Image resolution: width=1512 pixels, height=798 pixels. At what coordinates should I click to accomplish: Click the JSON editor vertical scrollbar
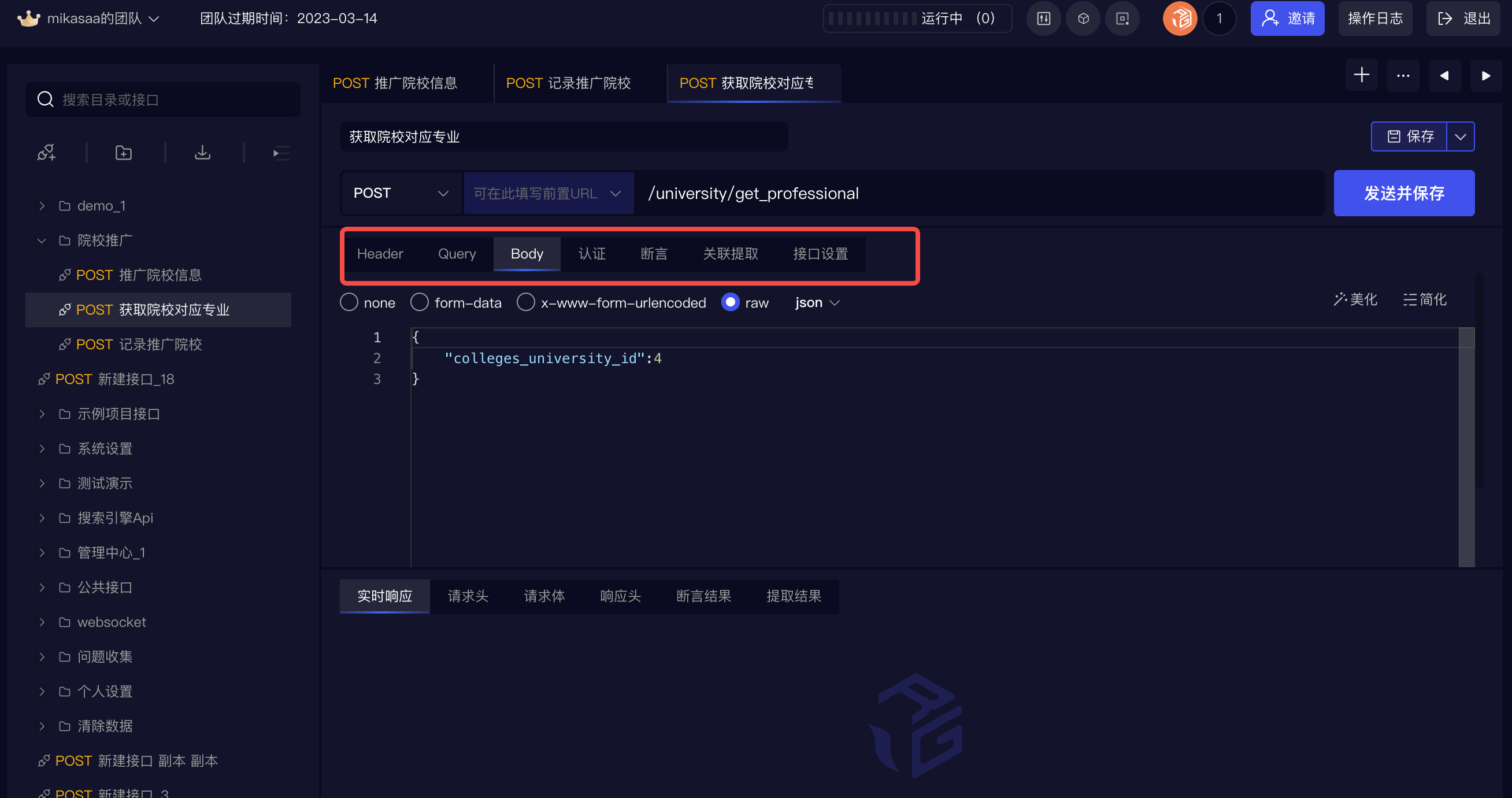1466,447
